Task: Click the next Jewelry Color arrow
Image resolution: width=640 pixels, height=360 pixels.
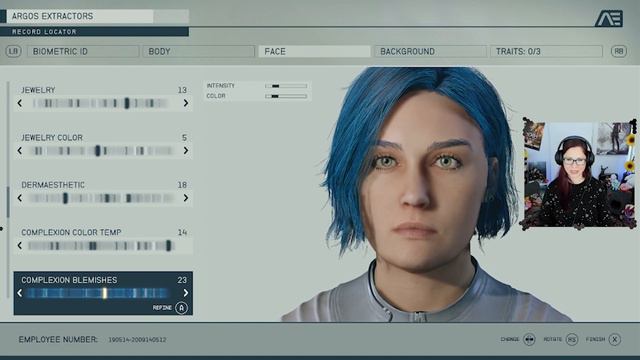Action: (186, 151)
